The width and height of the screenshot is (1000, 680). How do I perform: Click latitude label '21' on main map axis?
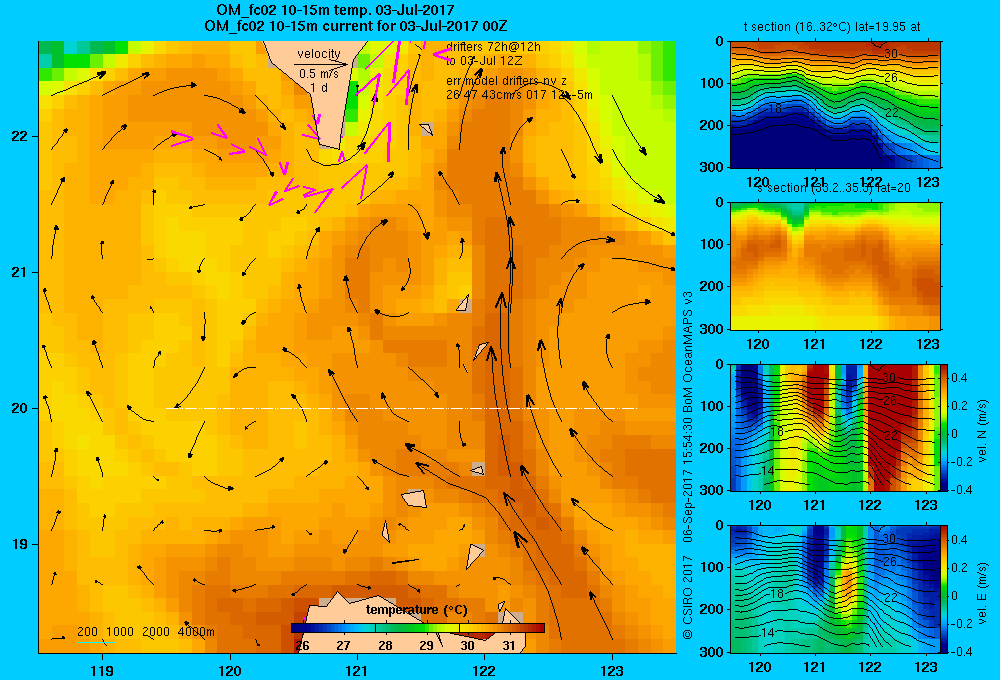pos(18,272)
